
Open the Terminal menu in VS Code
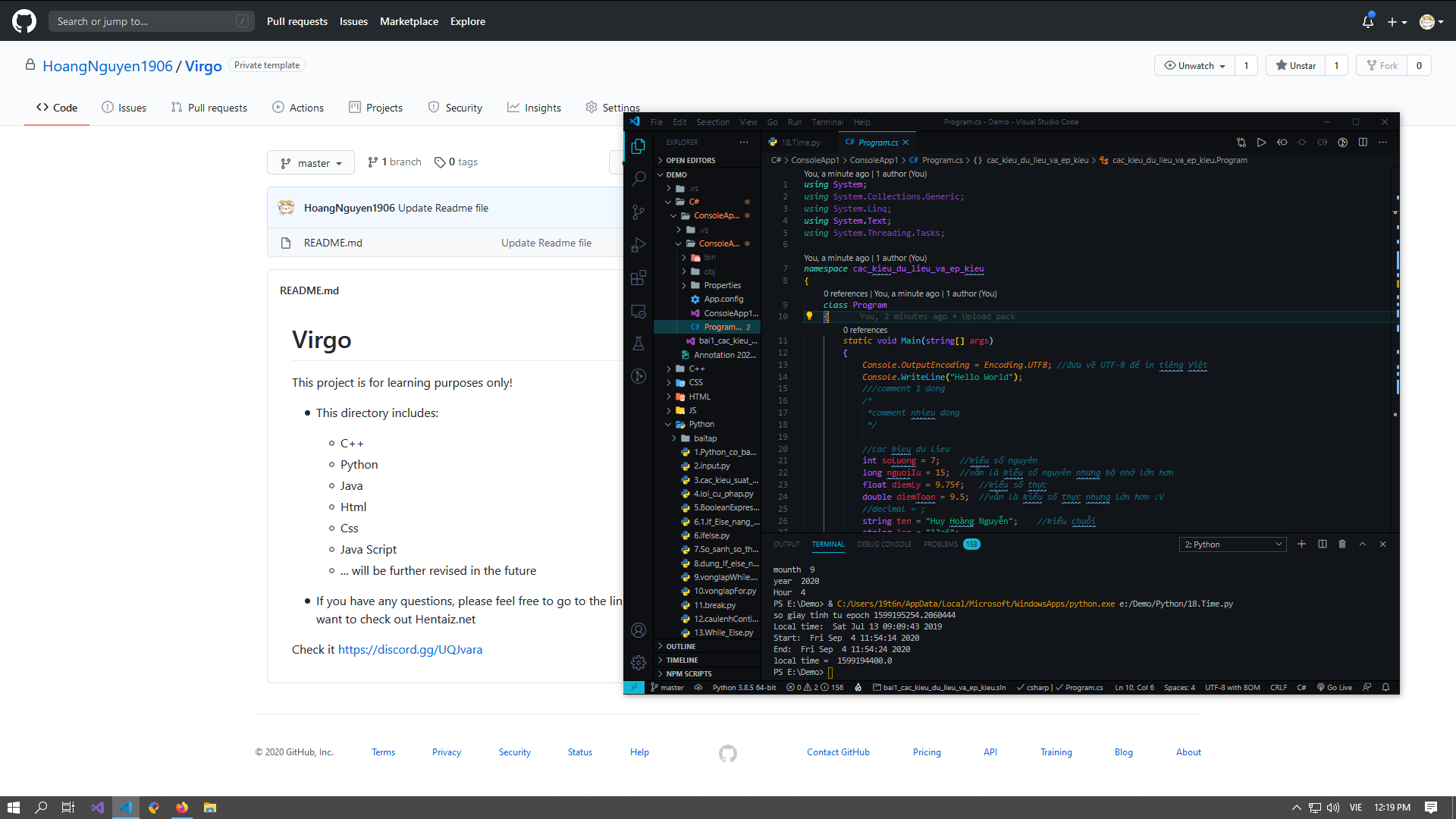click(827, 121)
